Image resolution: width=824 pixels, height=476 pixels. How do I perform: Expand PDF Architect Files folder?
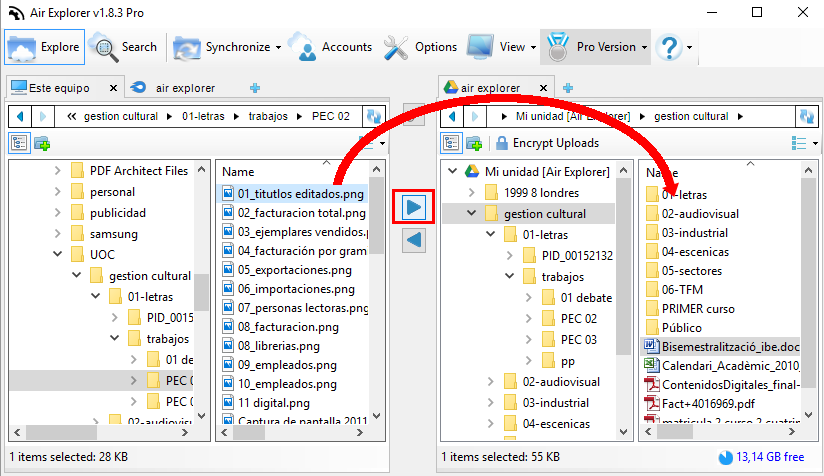click(x=58, y=171)
